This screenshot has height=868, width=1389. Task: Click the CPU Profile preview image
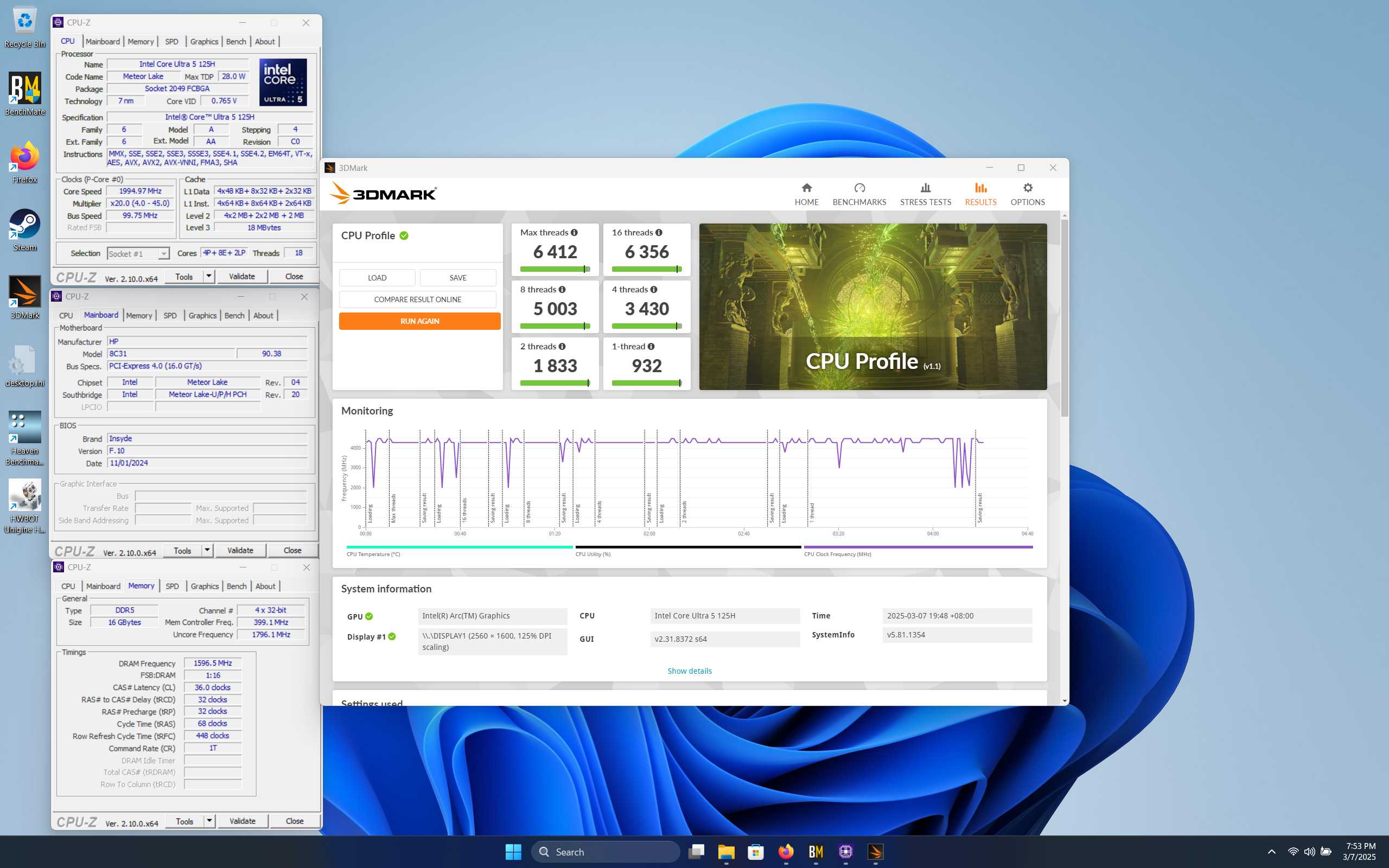pos(872,307)
